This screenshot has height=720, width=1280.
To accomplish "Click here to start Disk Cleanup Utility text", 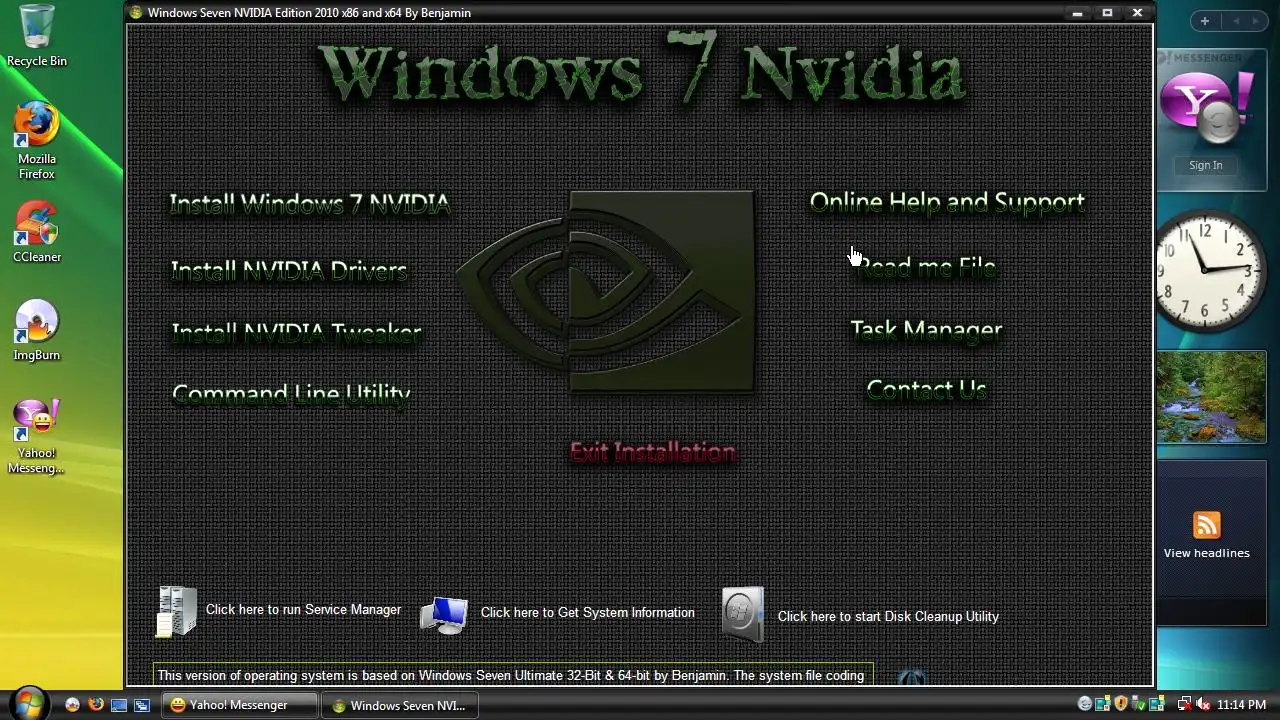I will 888,616.
